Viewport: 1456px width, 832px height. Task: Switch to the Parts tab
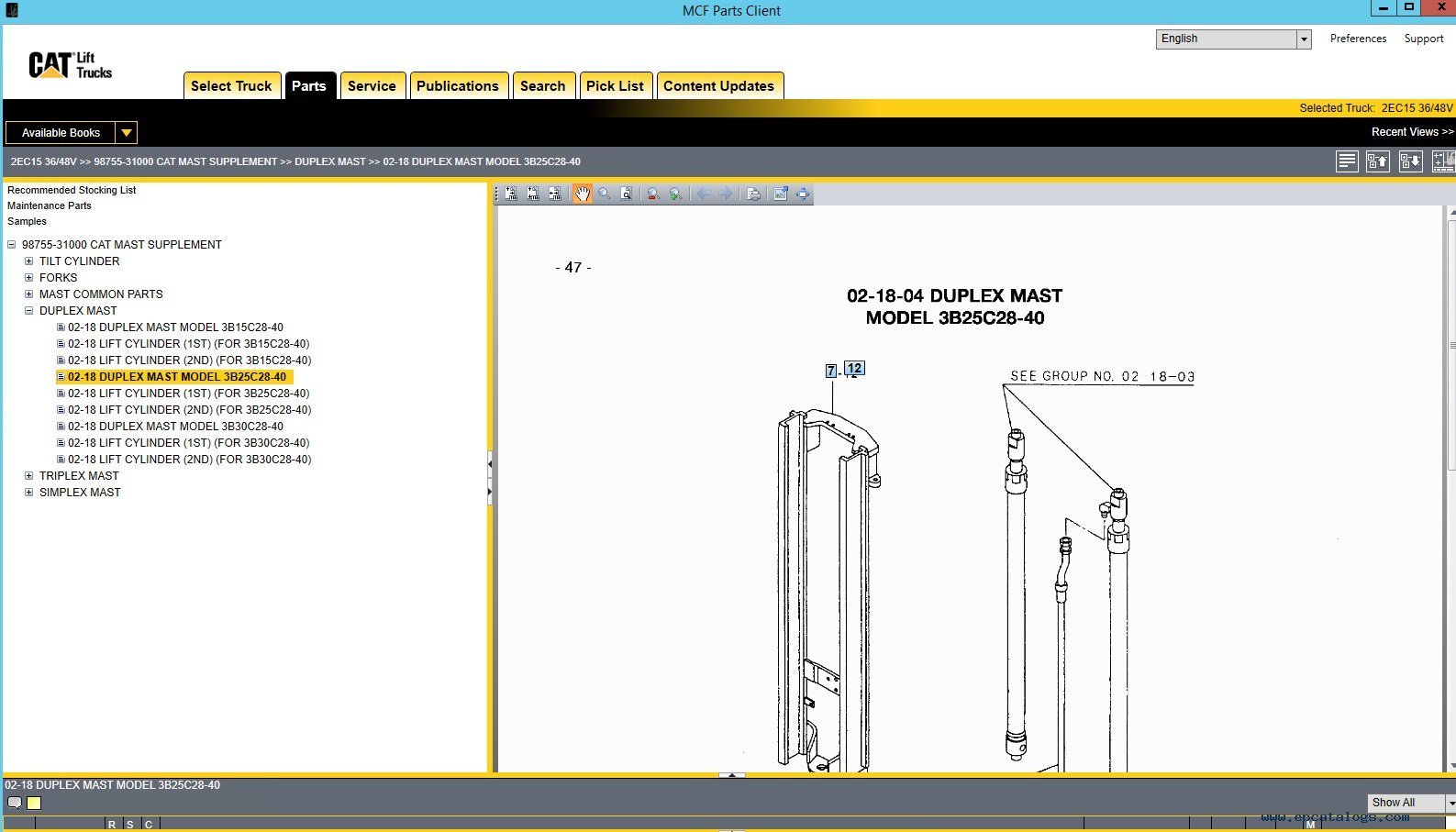[x=309, y=85]
